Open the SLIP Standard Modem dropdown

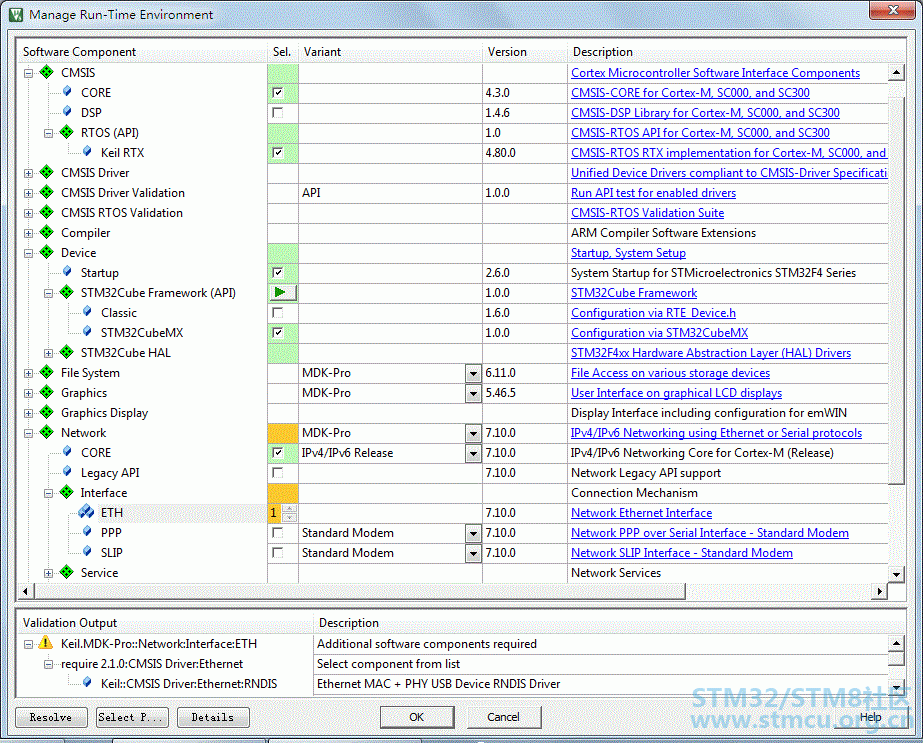pyautogui.click(x=473, y=553)
